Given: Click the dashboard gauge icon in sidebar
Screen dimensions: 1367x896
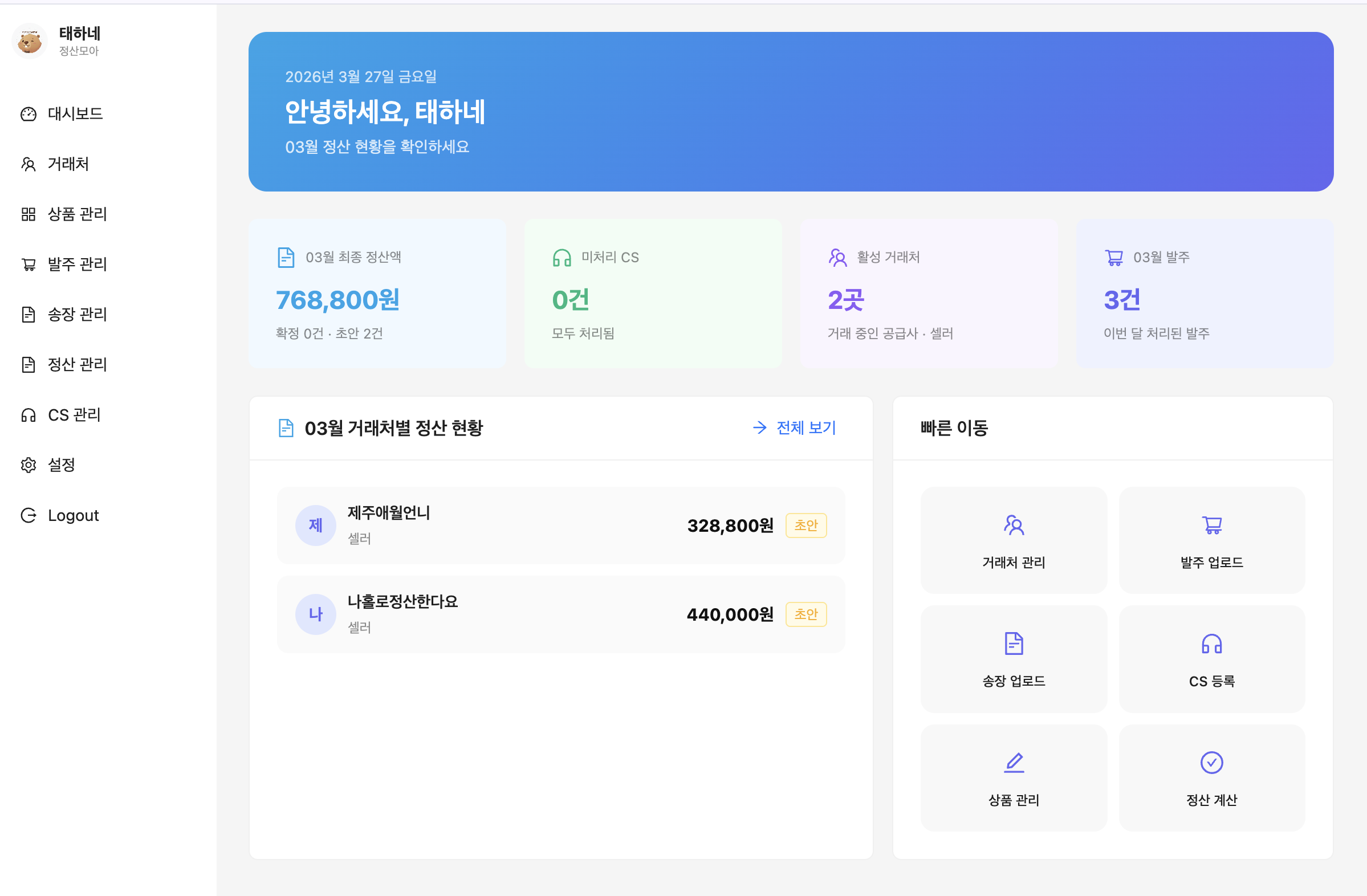Looking at the screenshot, I should [x=28, y=115].
